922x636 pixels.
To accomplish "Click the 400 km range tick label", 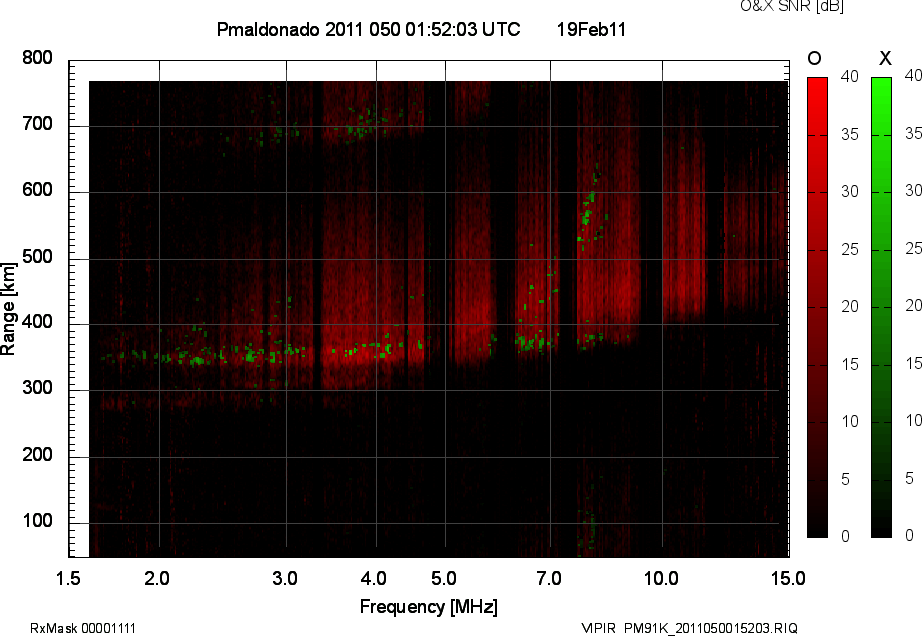I will (x=38, y=322).
